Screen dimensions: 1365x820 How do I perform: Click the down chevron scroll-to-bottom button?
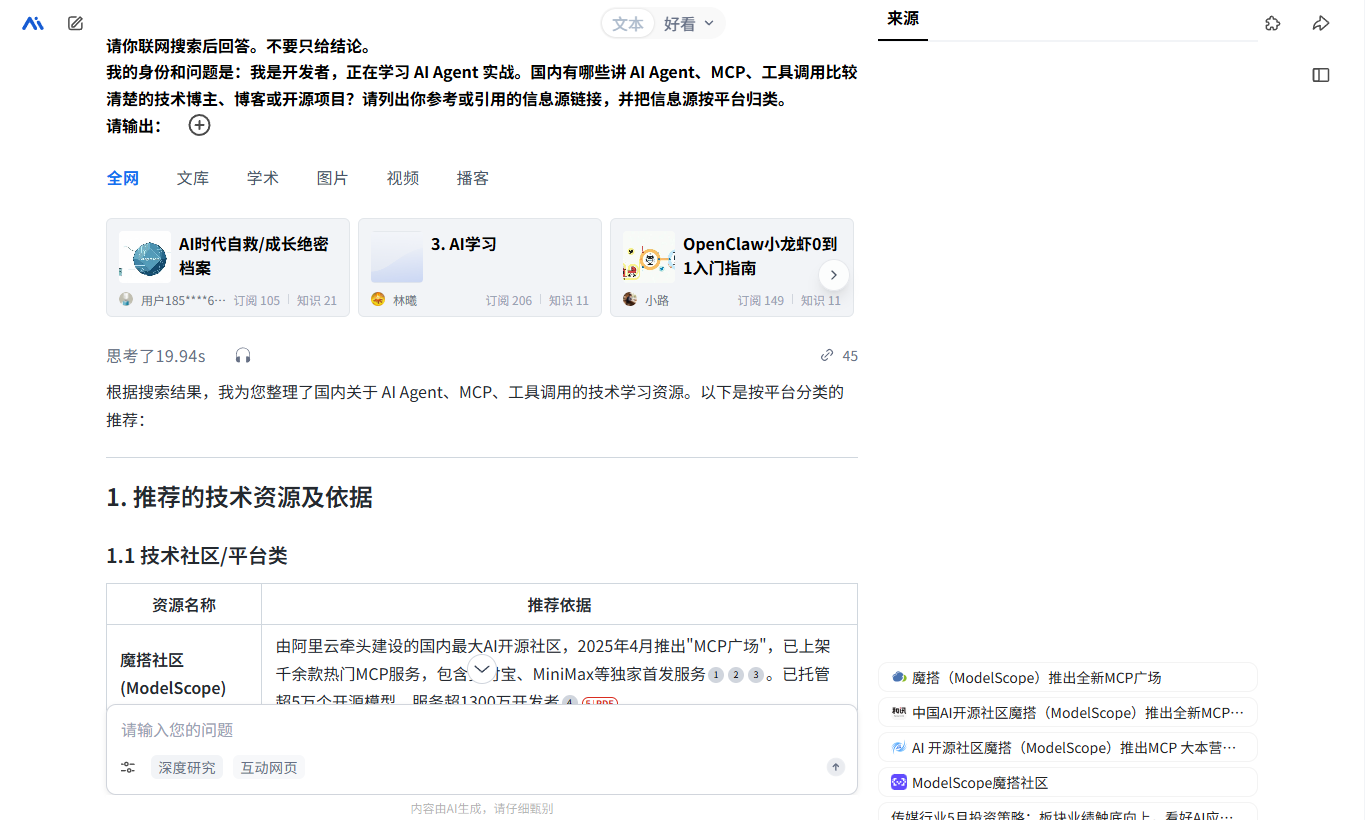[x=482, y=669]
